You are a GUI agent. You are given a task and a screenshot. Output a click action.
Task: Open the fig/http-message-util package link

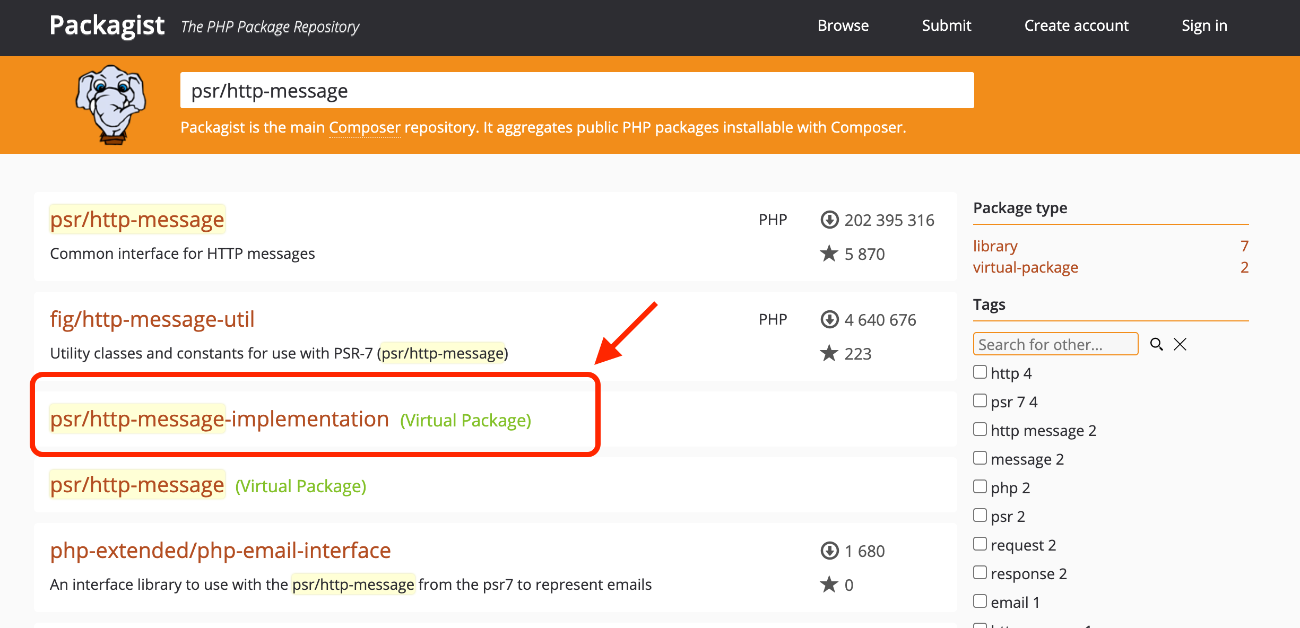pos(152,320)
